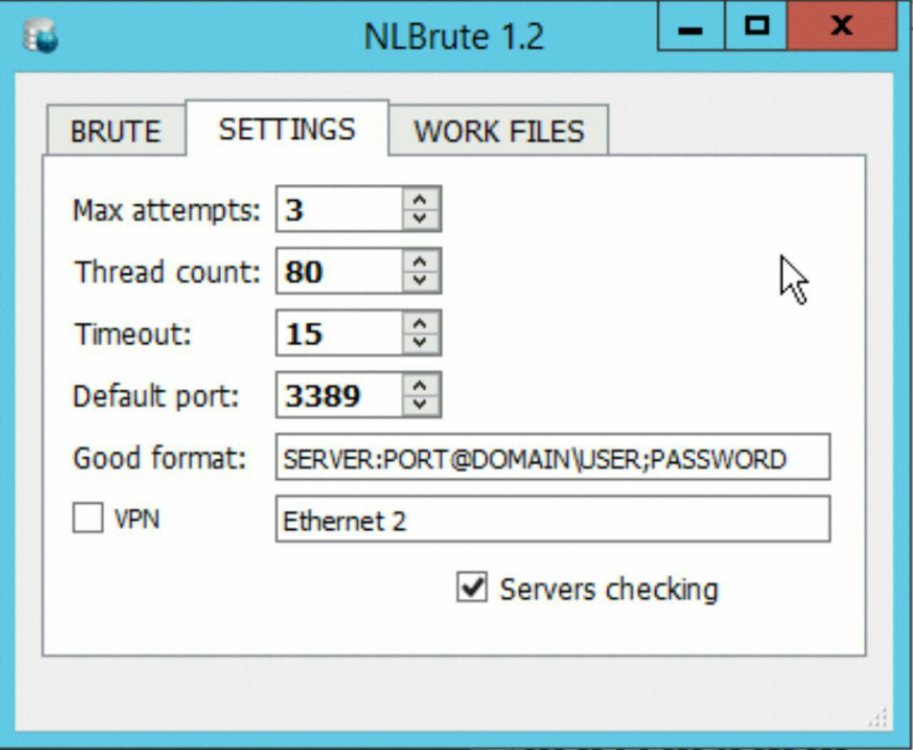Maximize the NLBrute window
The image size is (913, 750).
(756, 26)
